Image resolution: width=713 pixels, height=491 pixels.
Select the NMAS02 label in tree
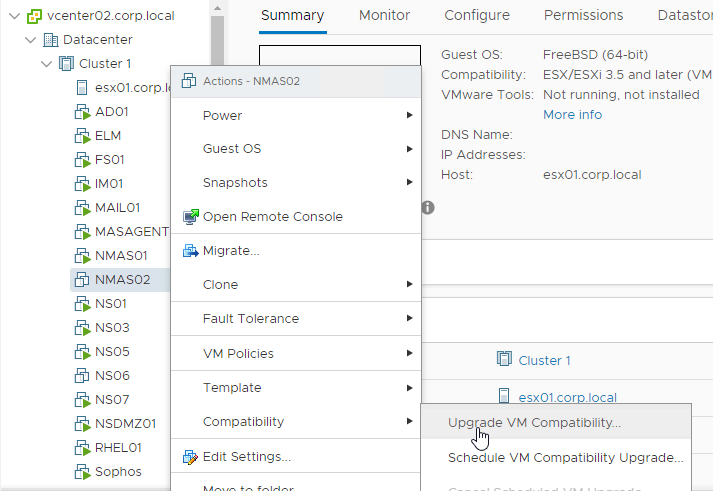[122, 280]
